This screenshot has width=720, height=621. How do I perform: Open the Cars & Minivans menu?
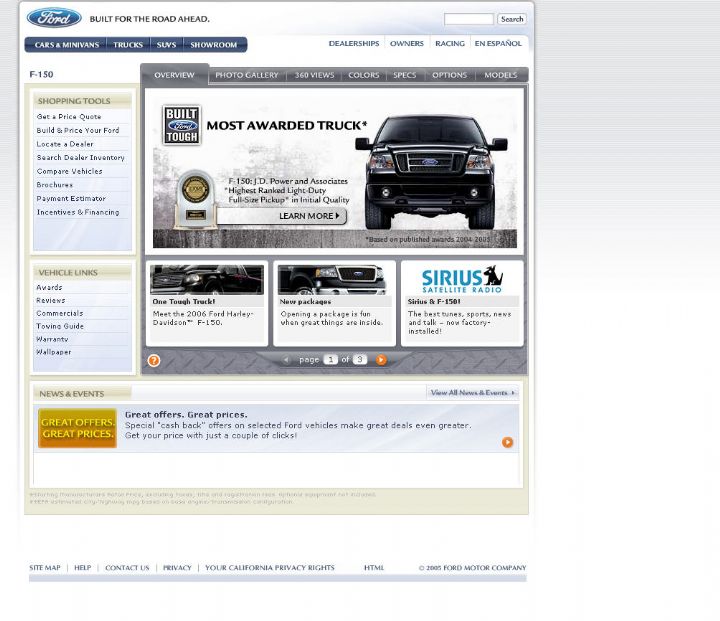point(66,45)
